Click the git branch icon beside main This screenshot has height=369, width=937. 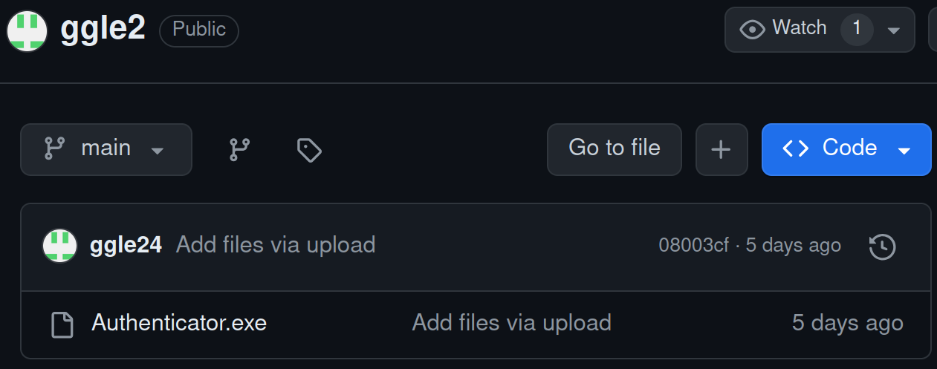point(55,148)
